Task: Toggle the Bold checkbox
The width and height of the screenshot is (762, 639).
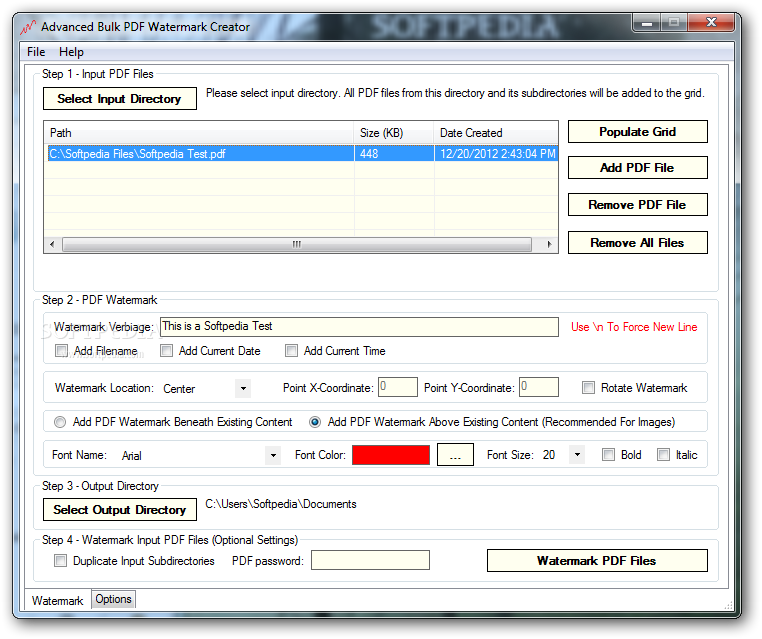Action: pyautogui.click(x=608, y=454)
